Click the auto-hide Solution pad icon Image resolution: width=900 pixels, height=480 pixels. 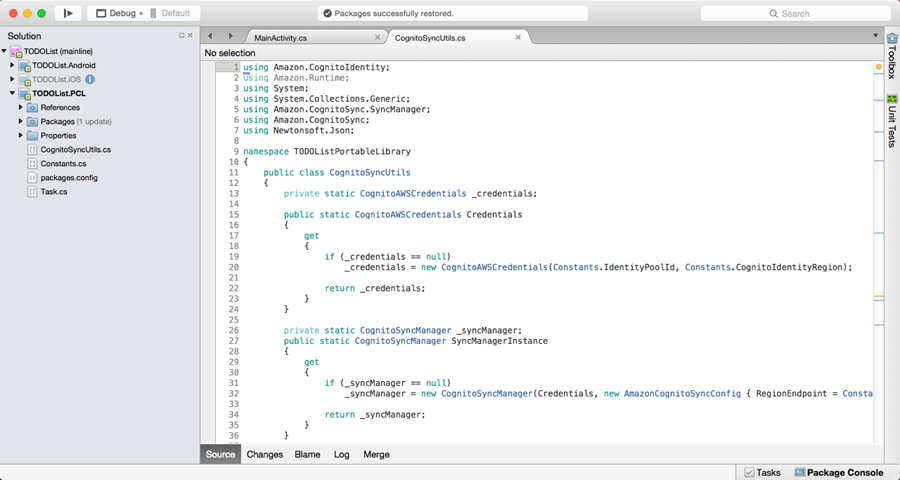point(181,36)
